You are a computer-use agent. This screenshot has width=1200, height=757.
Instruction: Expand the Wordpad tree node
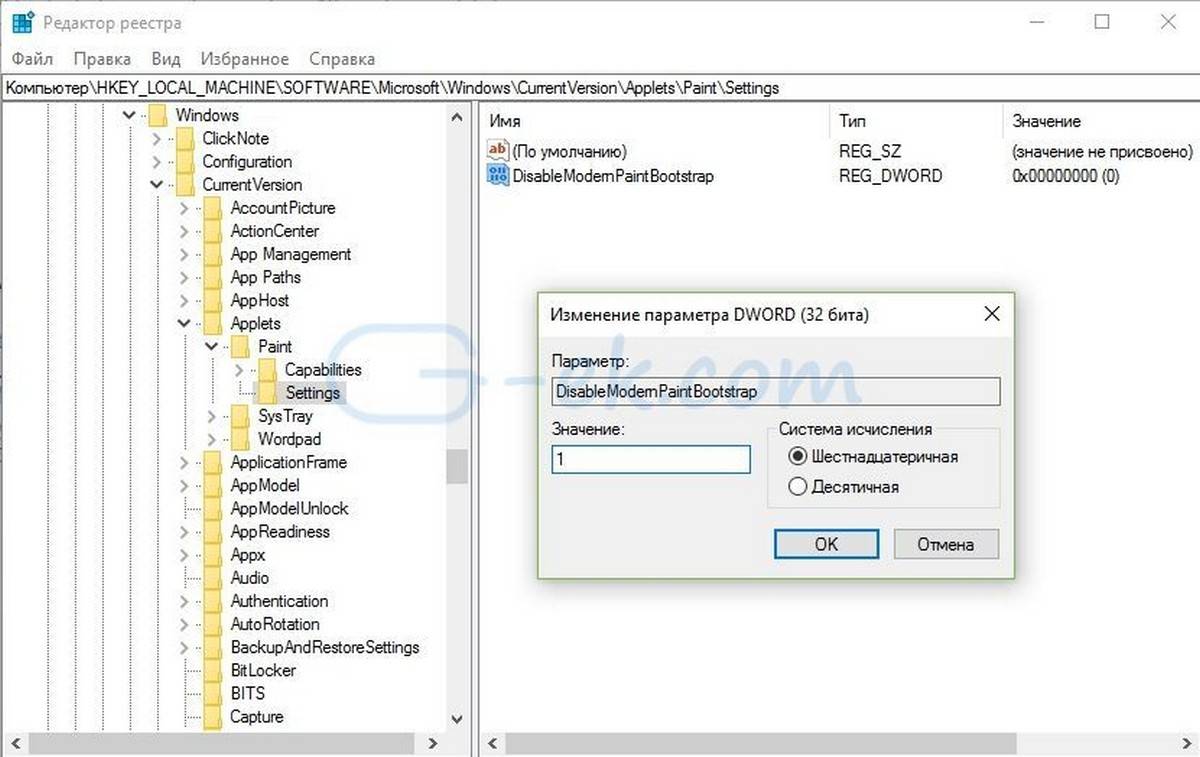click(x=212, y=438)
